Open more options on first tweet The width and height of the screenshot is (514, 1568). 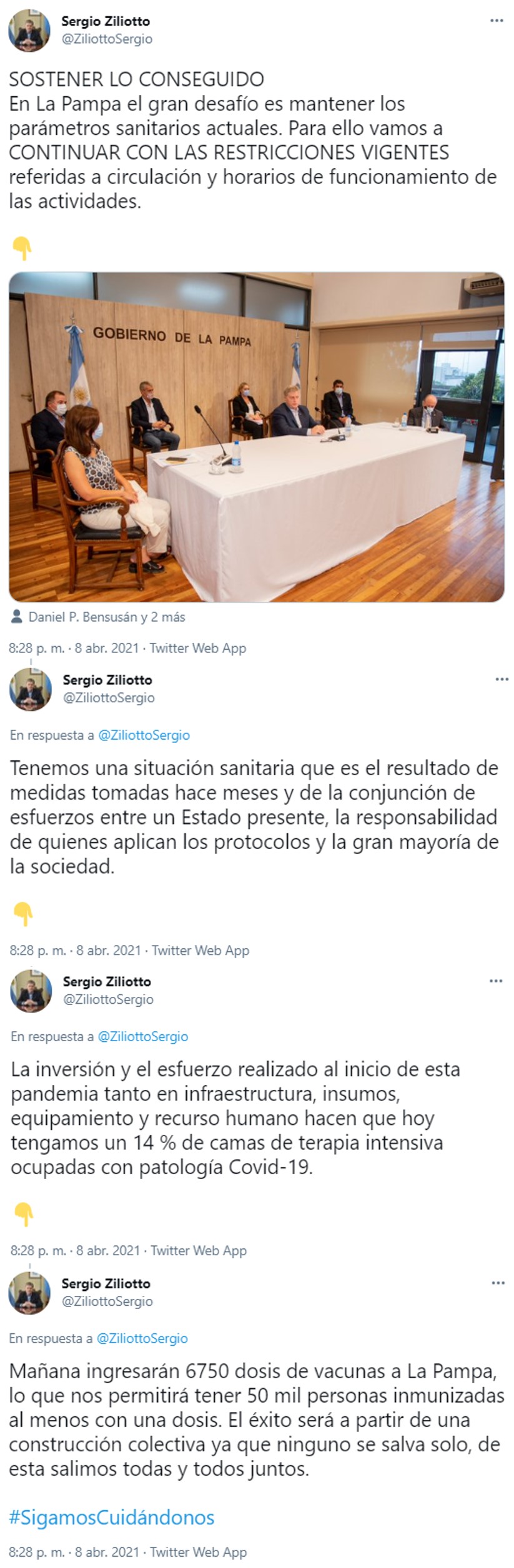pos(497,21)
